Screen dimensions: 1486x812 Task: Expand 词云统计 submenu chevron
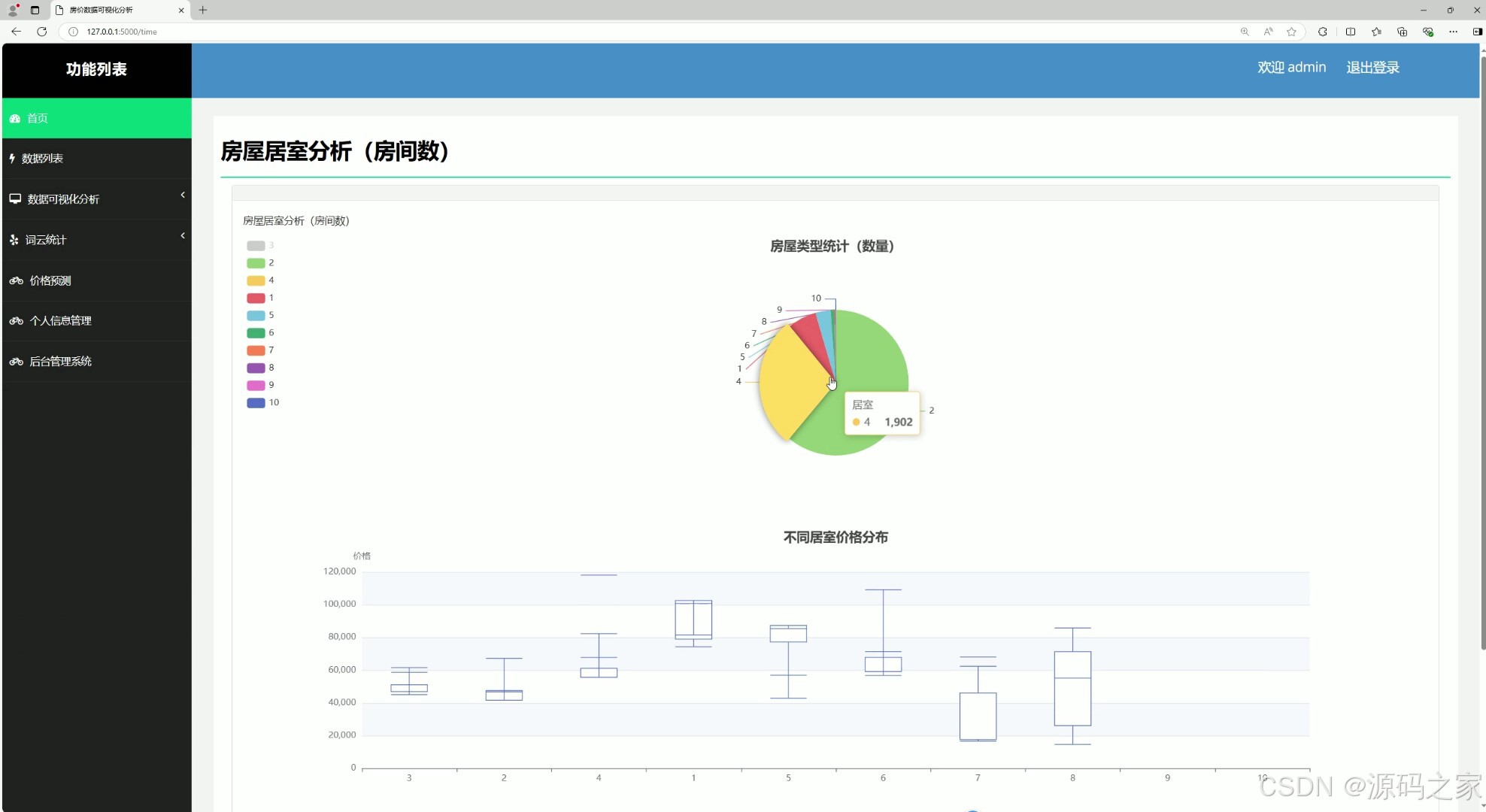(183, 236)
